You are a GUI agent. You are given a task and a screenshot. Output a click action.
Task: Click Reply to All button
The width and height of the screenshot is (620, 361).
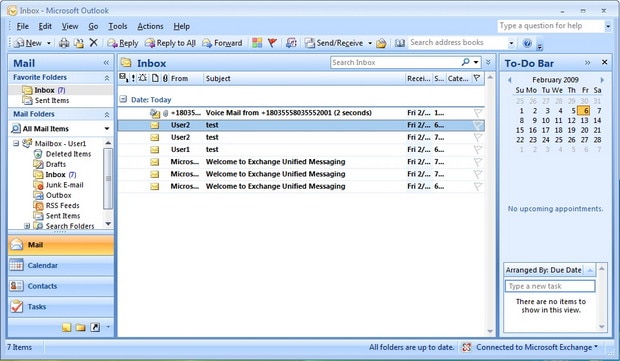click(170, 43)
